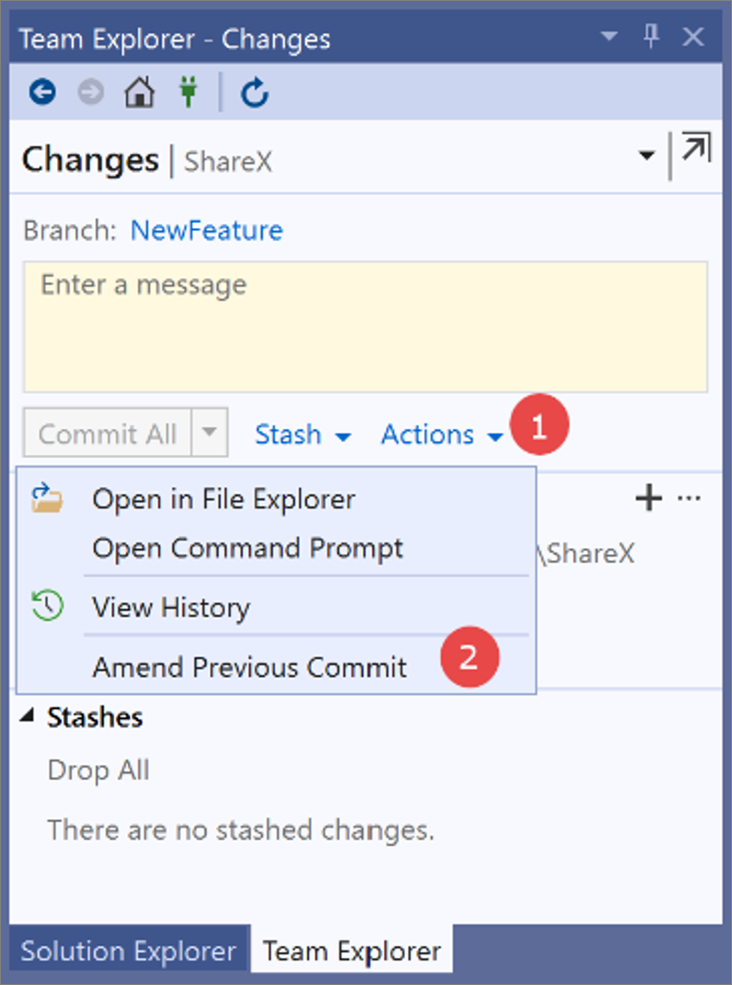Click the commit message text box
The width and height of the screenshot is (732, 985).
click(365, 327)
